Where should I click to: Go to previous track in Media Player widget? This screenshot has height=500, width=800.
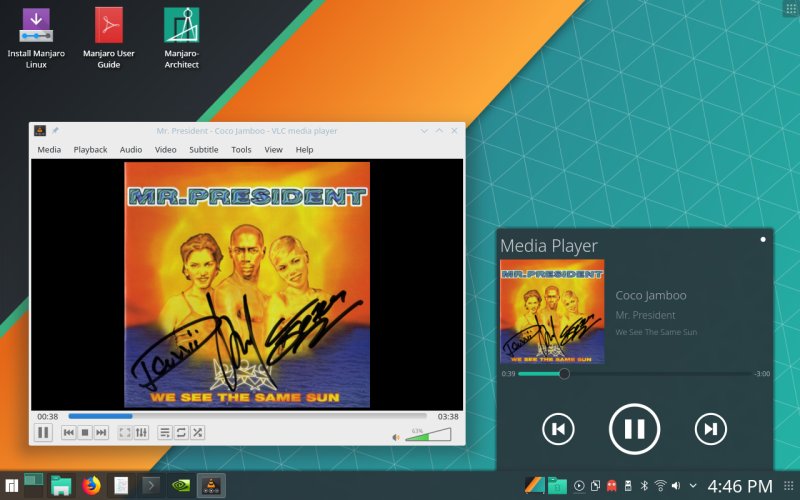click(x=558, y=429)
